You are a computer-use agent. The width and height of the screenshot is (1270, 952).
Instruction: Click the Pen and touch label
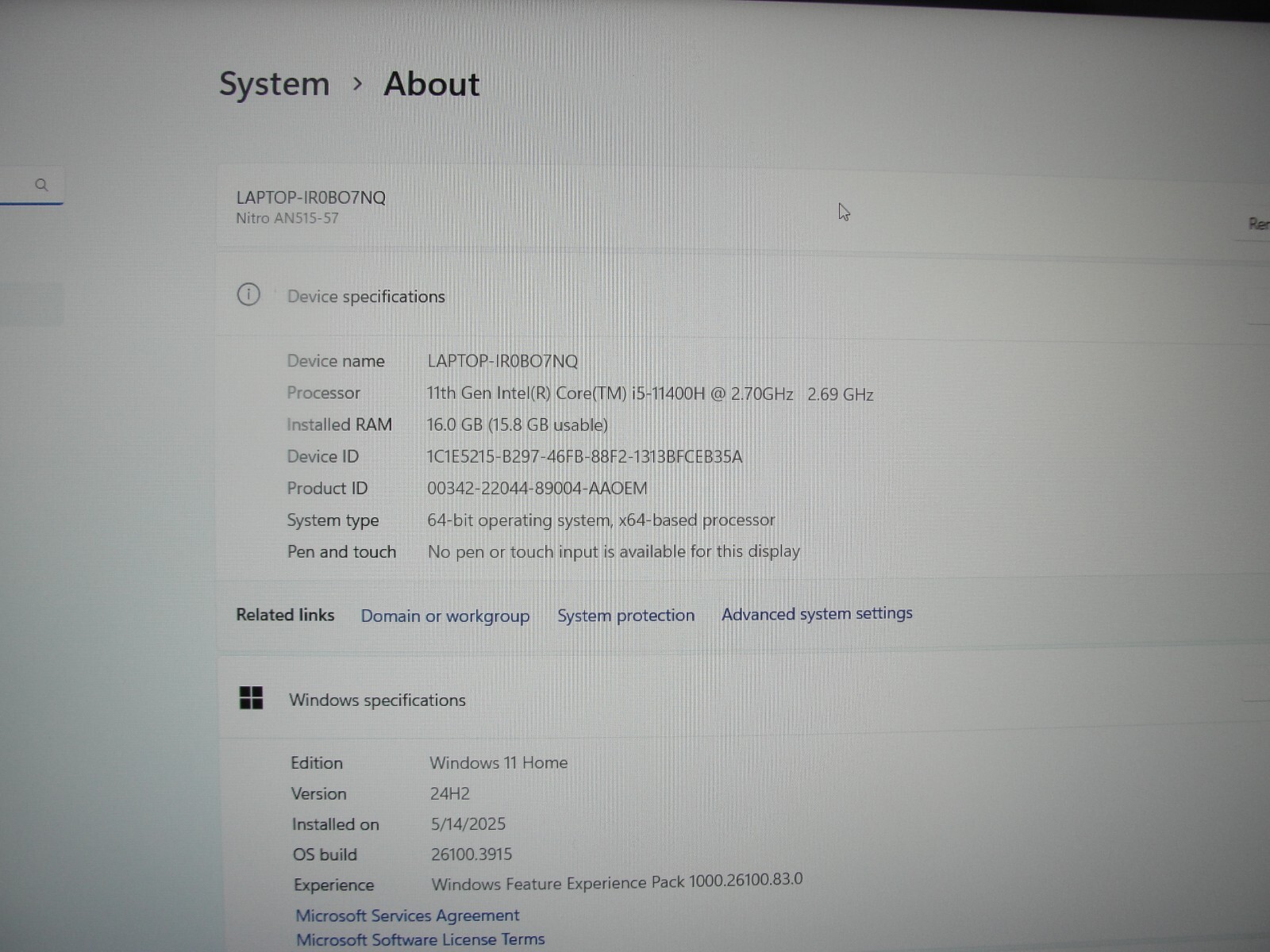(x=341, y=552)
